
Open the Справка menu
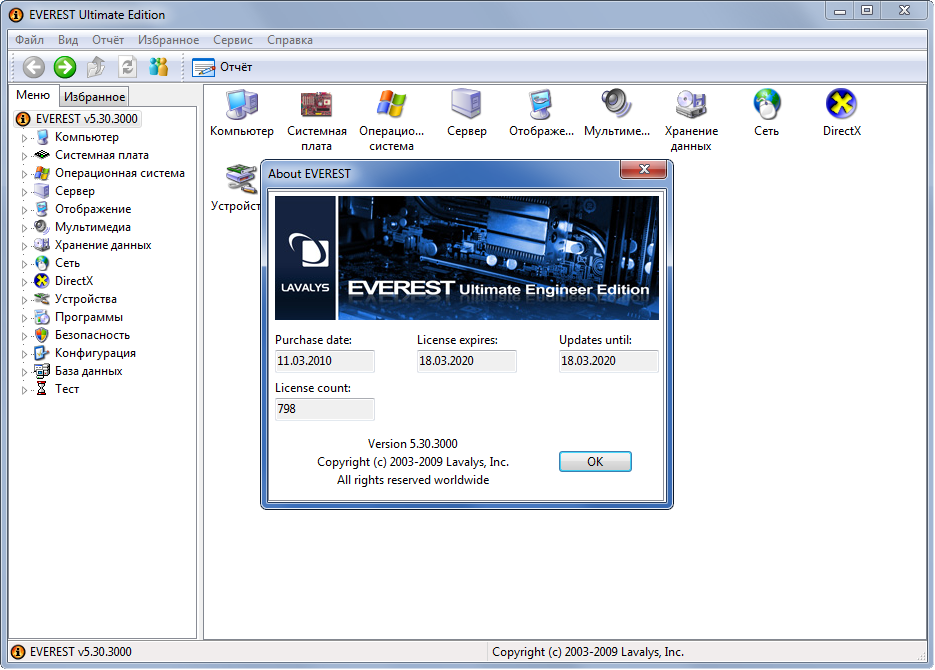pyautogui.click(x=290, y=40)
